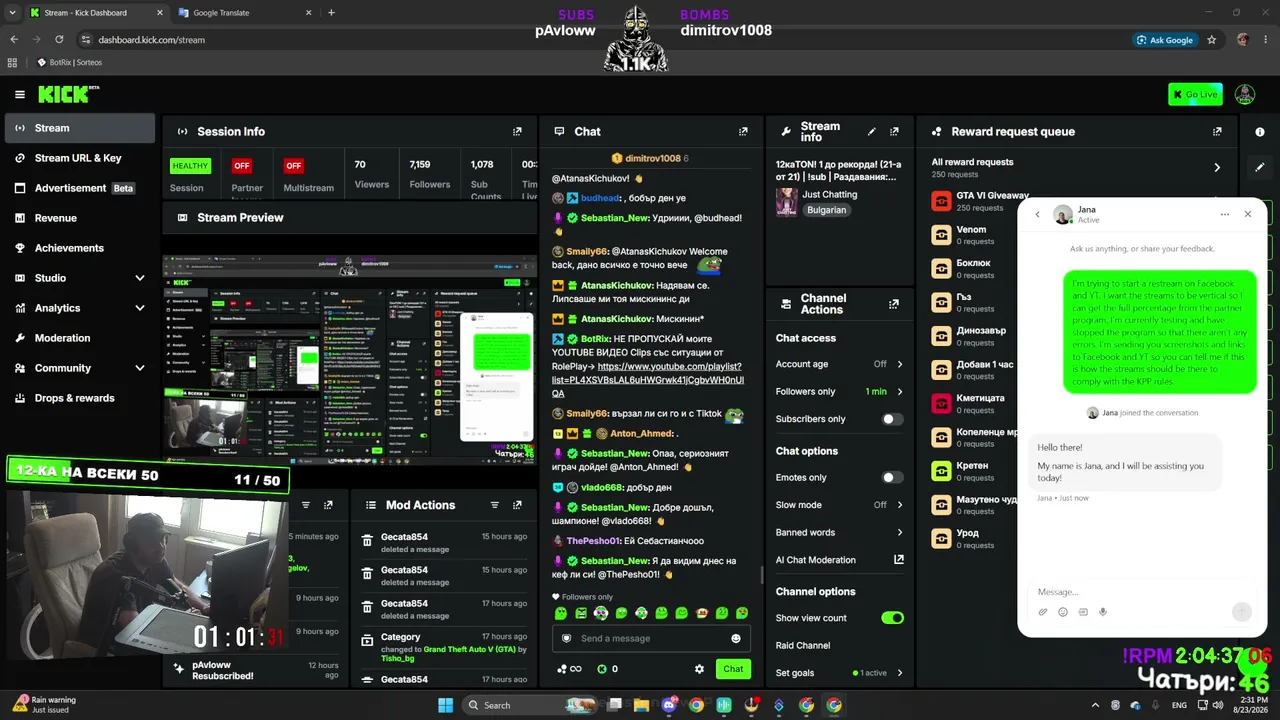This screenshot has height=720, width=1280.
Task: Filter the Mod Actions list
Action: [494, 505]
